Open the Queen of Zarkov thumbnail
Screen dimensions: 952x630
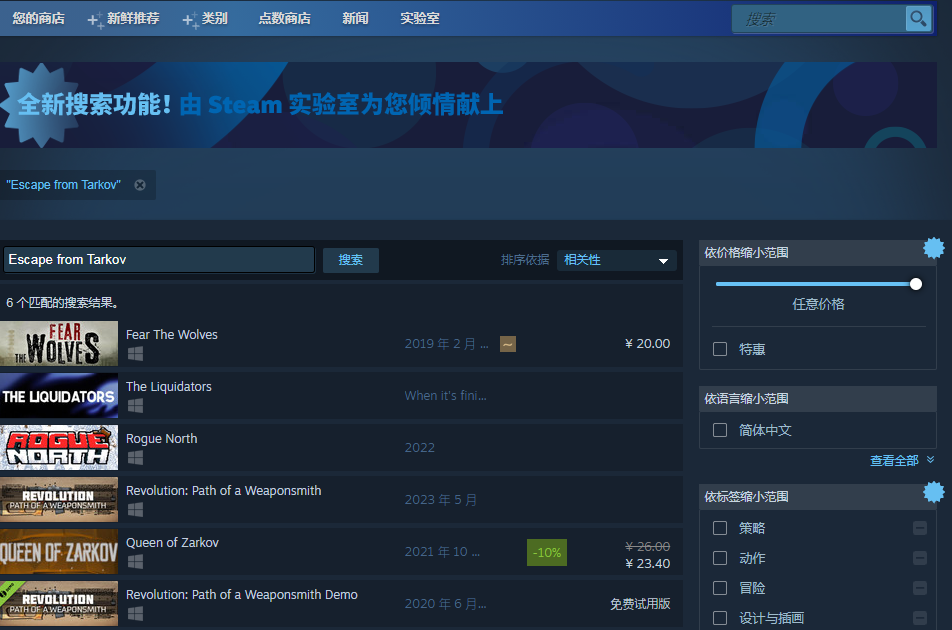point(59,552)
